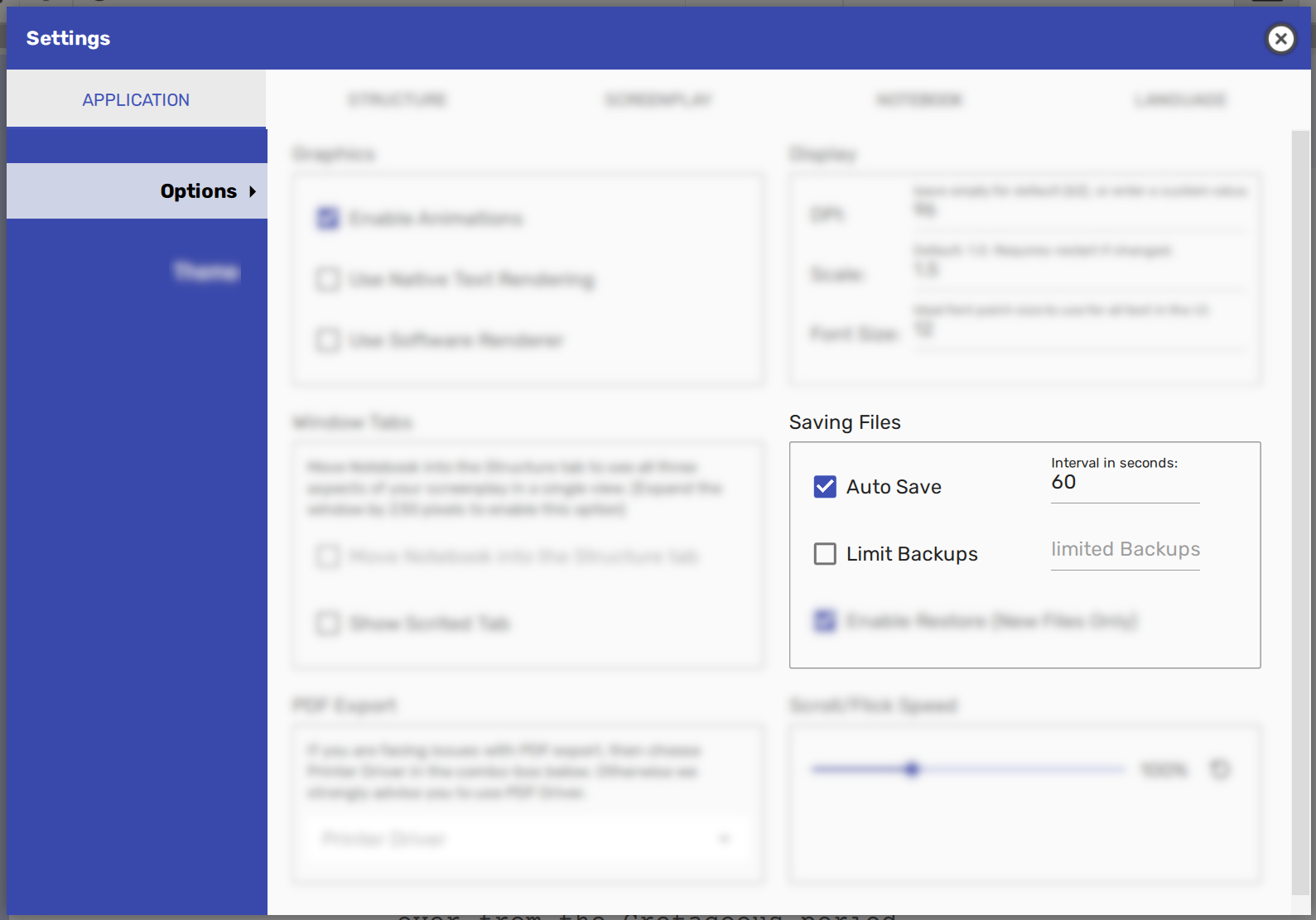1316x920 pixels.
Task: Select the APPLICATION tab
Action: pos(136,99)
